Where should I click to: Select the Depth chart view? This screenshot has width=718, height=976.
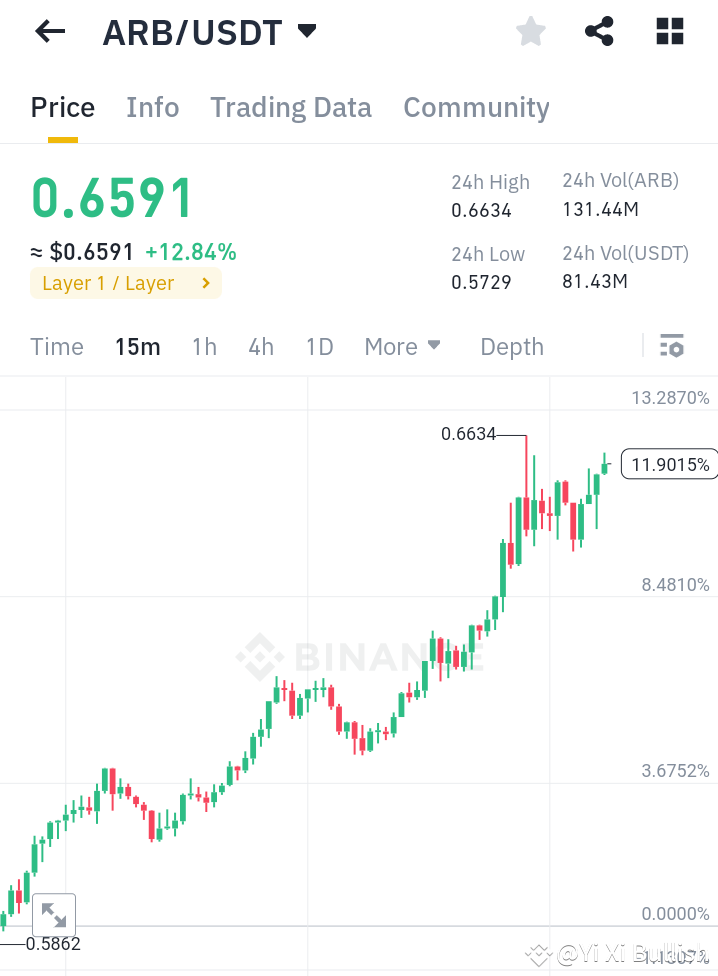tap(511, 346)
